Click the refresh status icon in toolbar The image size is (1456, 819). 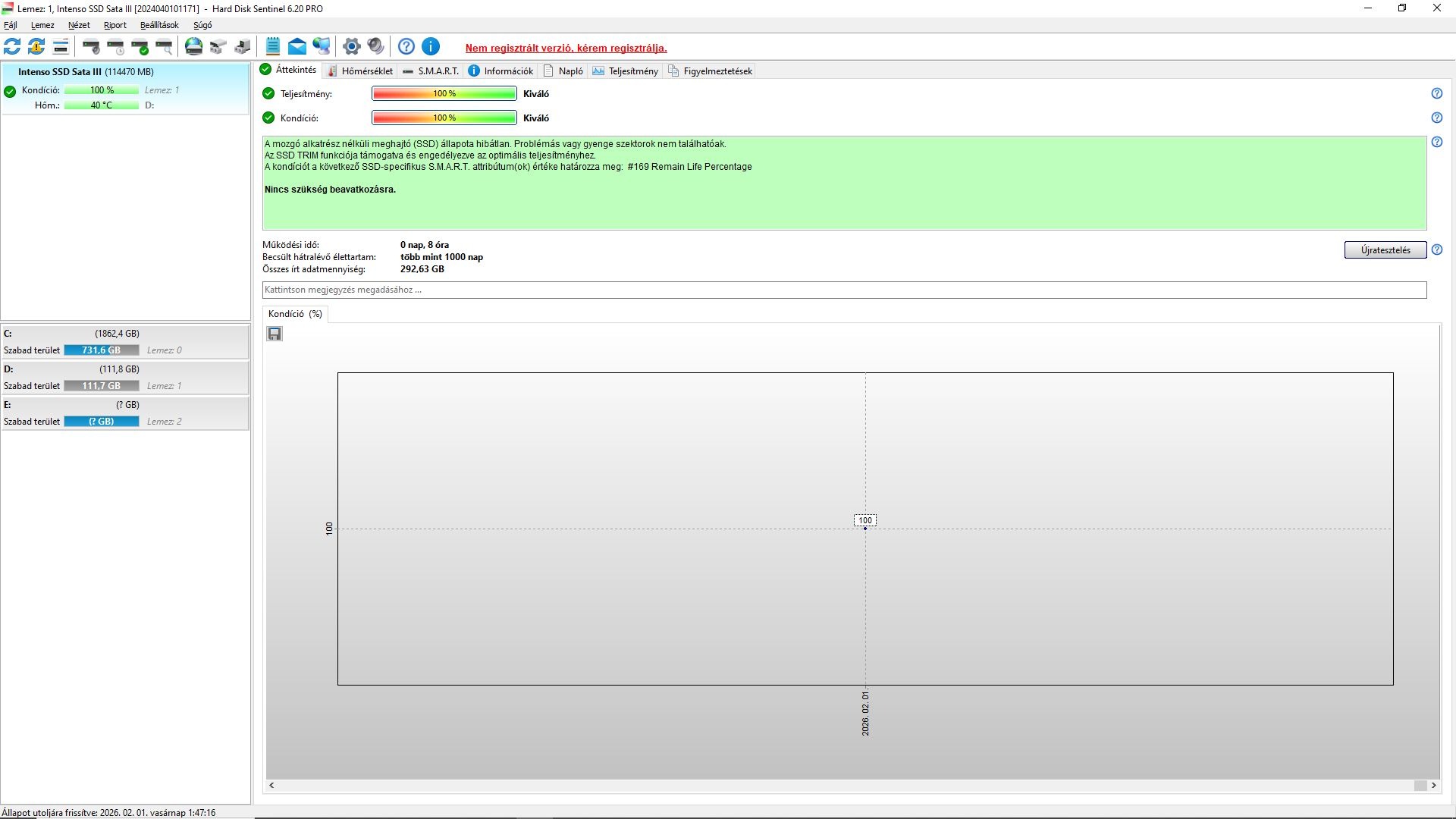point(12,47)
